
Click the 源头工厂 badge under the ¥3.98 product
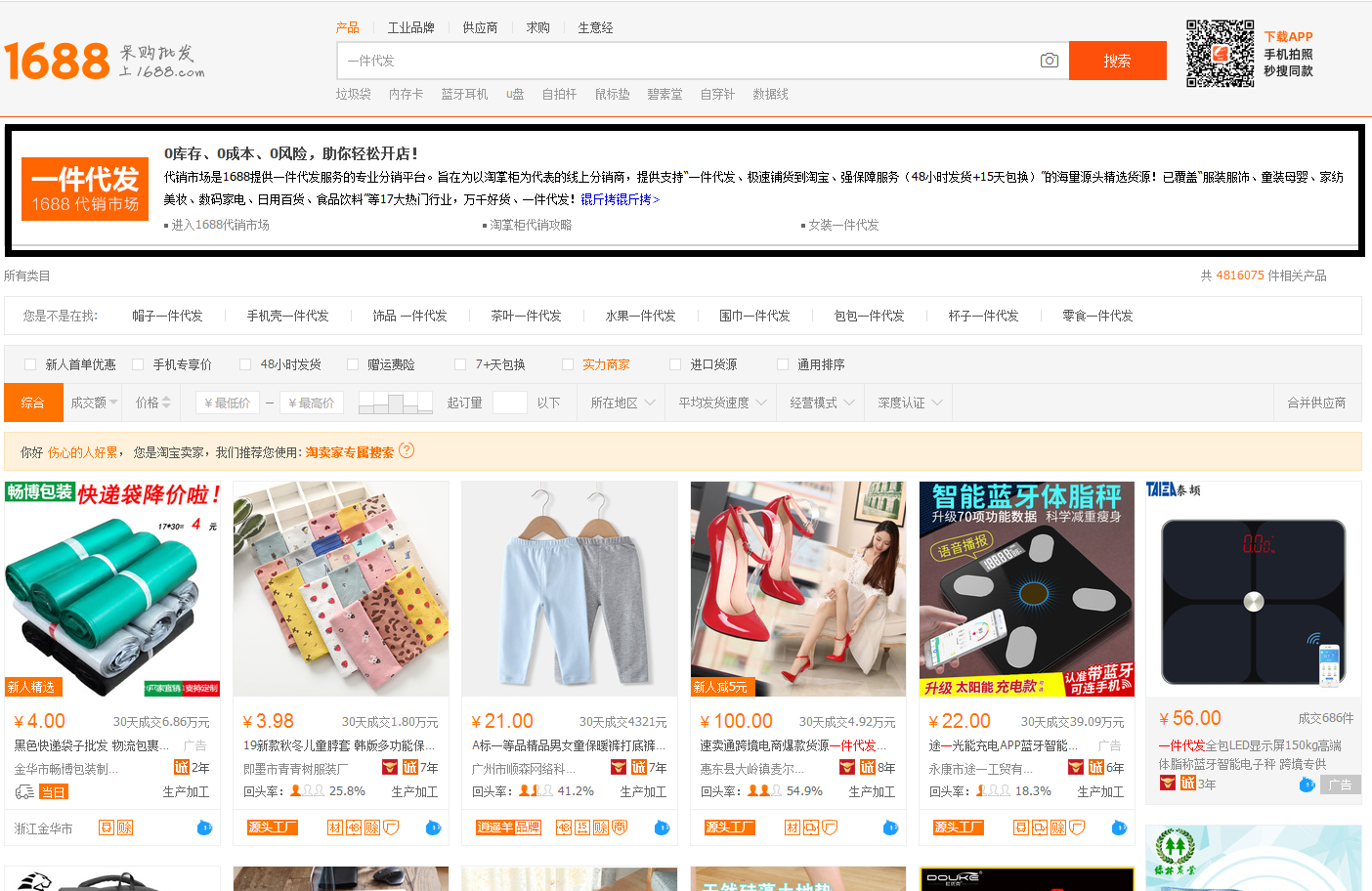pyautogui.click(x=273, y=827)
